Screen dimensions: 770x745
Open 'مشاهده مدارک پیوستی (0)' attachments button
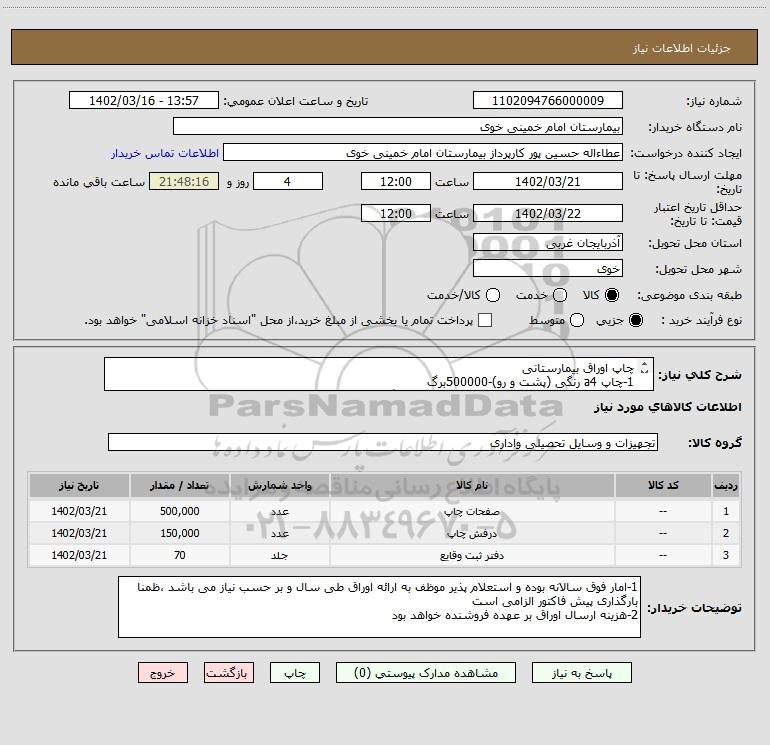426,673
